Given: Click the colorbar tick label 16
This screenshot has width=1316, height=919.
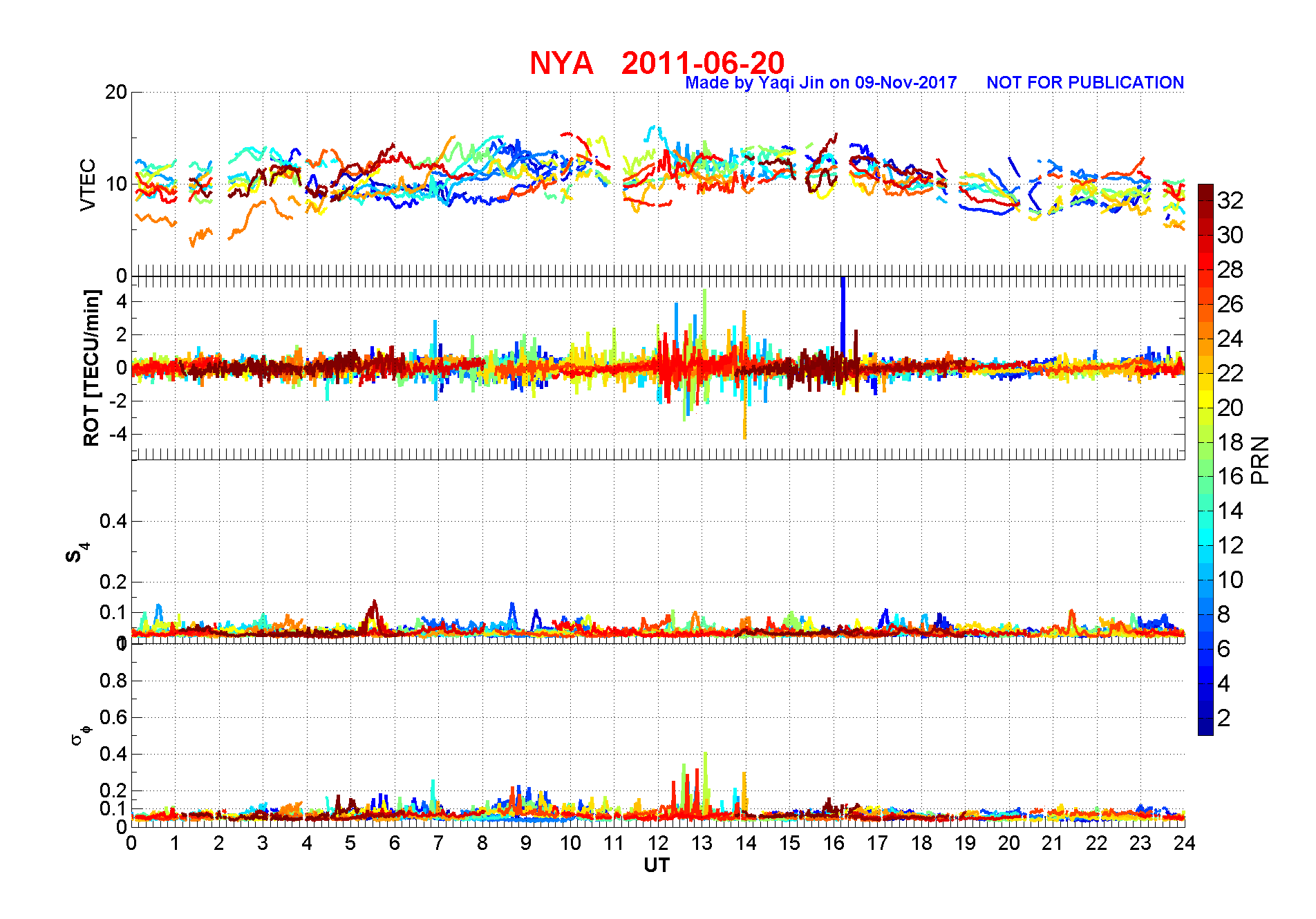Looking at the screenshot, I should point(1230,476).
